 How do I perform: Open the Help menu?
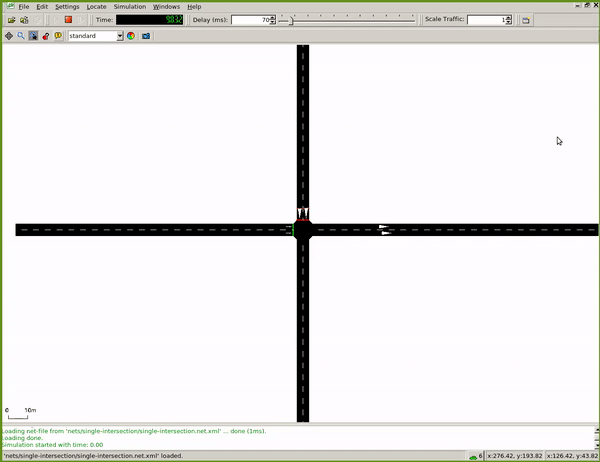coord(194,7)
